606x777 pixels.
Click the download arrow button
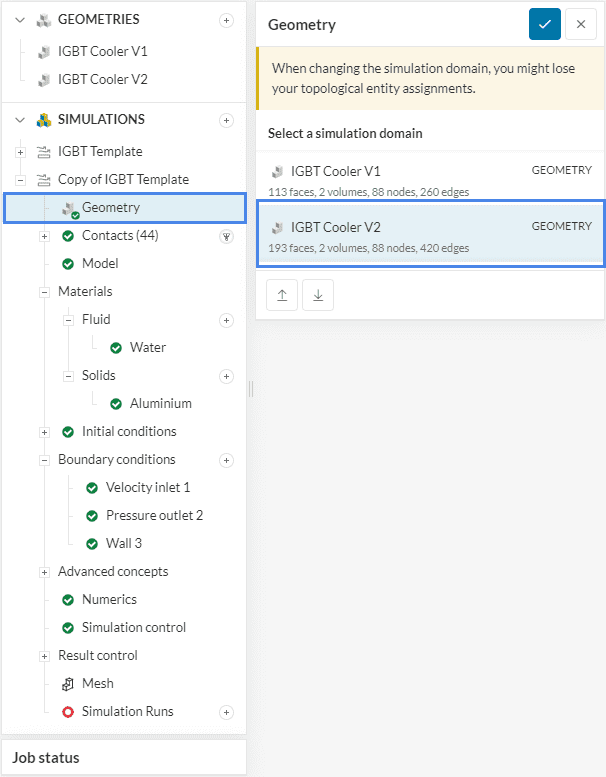[317, 295]
